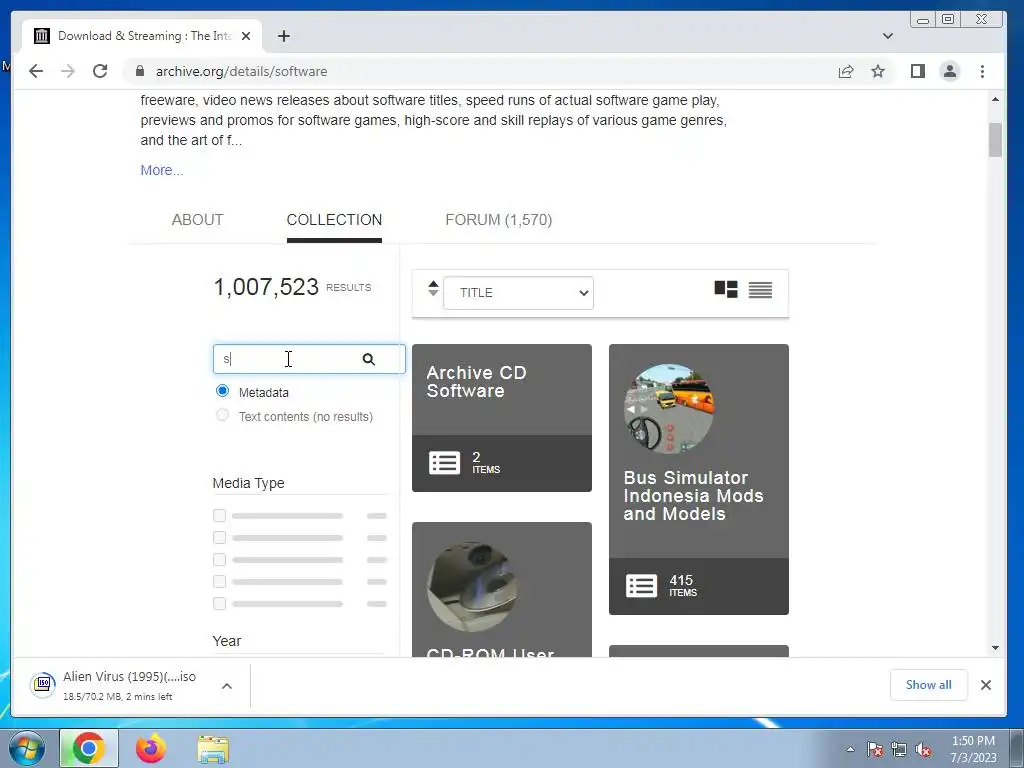Image resolution: width=1024 pixels, height=768 pixels.
Task: Expand Alien Virus download options chevron
Action: coord(227,686)
